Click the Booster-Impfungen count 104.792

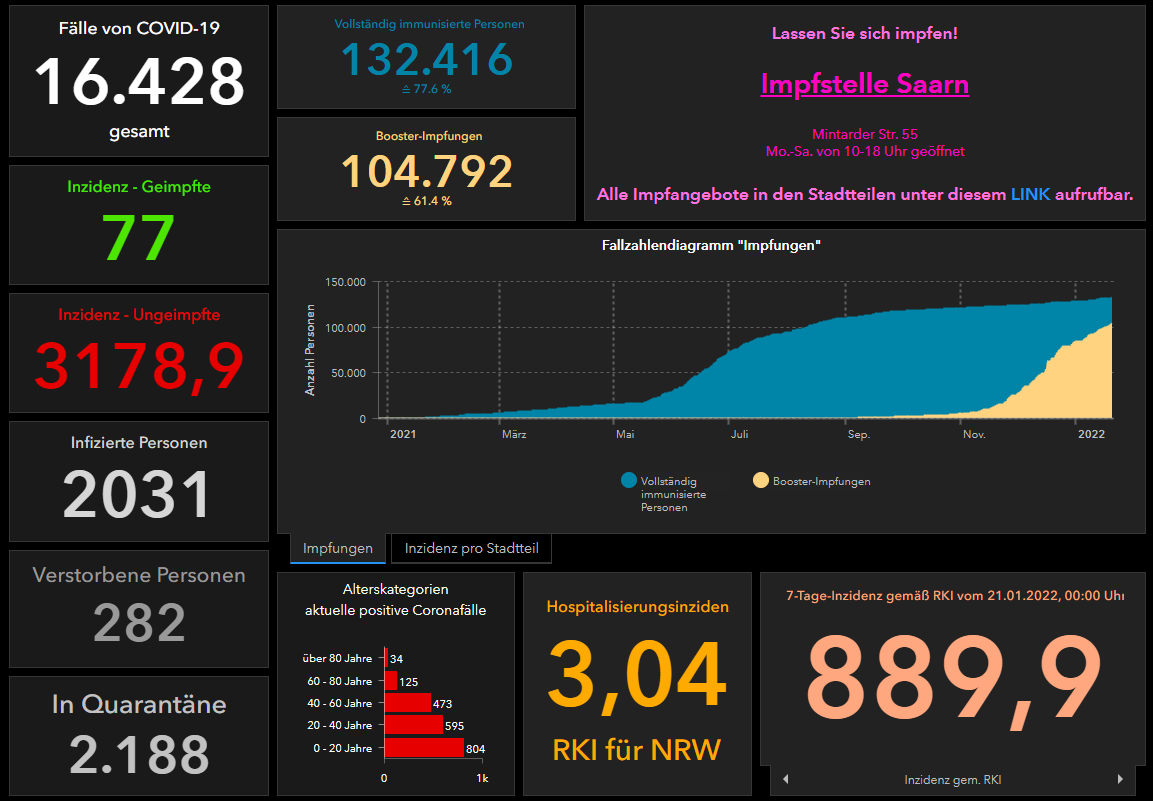(x=426, y=171)
